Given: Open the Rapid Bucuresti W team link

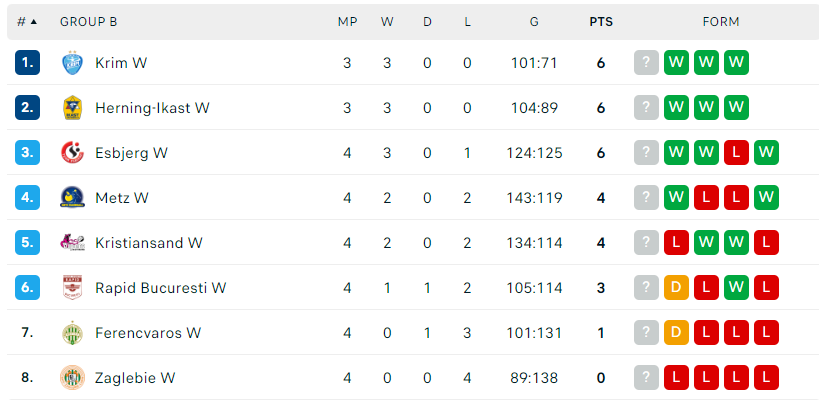Looking at the screenshot, I should tap(160, 288).
